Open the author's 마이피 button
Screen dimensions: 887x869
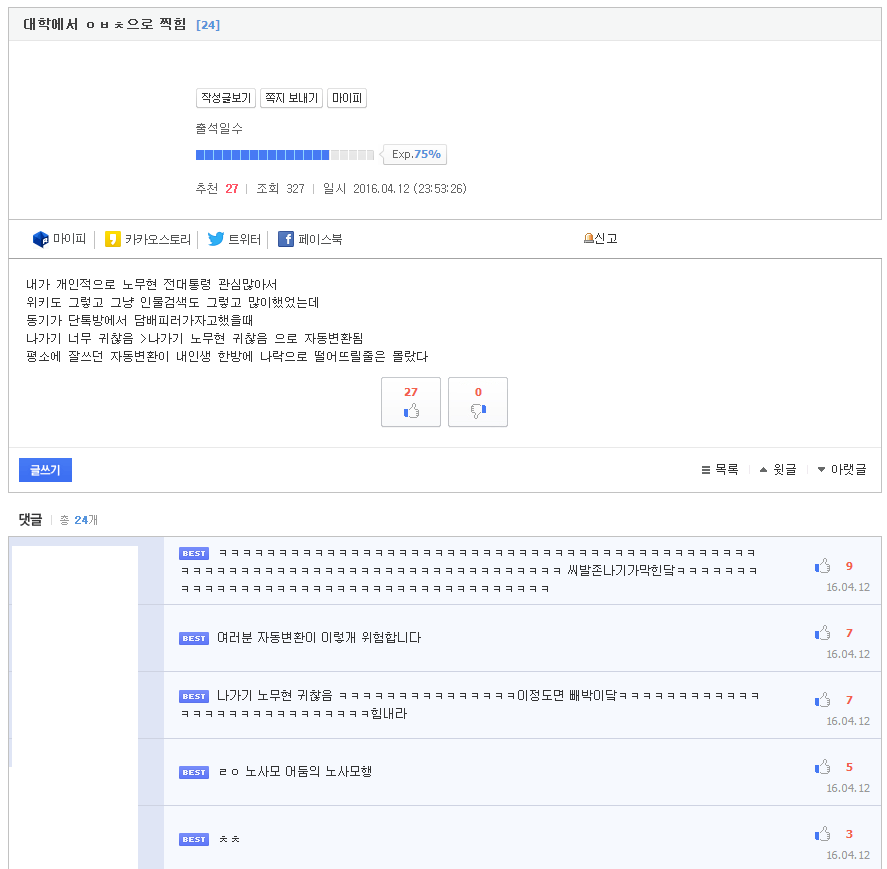point(347,98)
